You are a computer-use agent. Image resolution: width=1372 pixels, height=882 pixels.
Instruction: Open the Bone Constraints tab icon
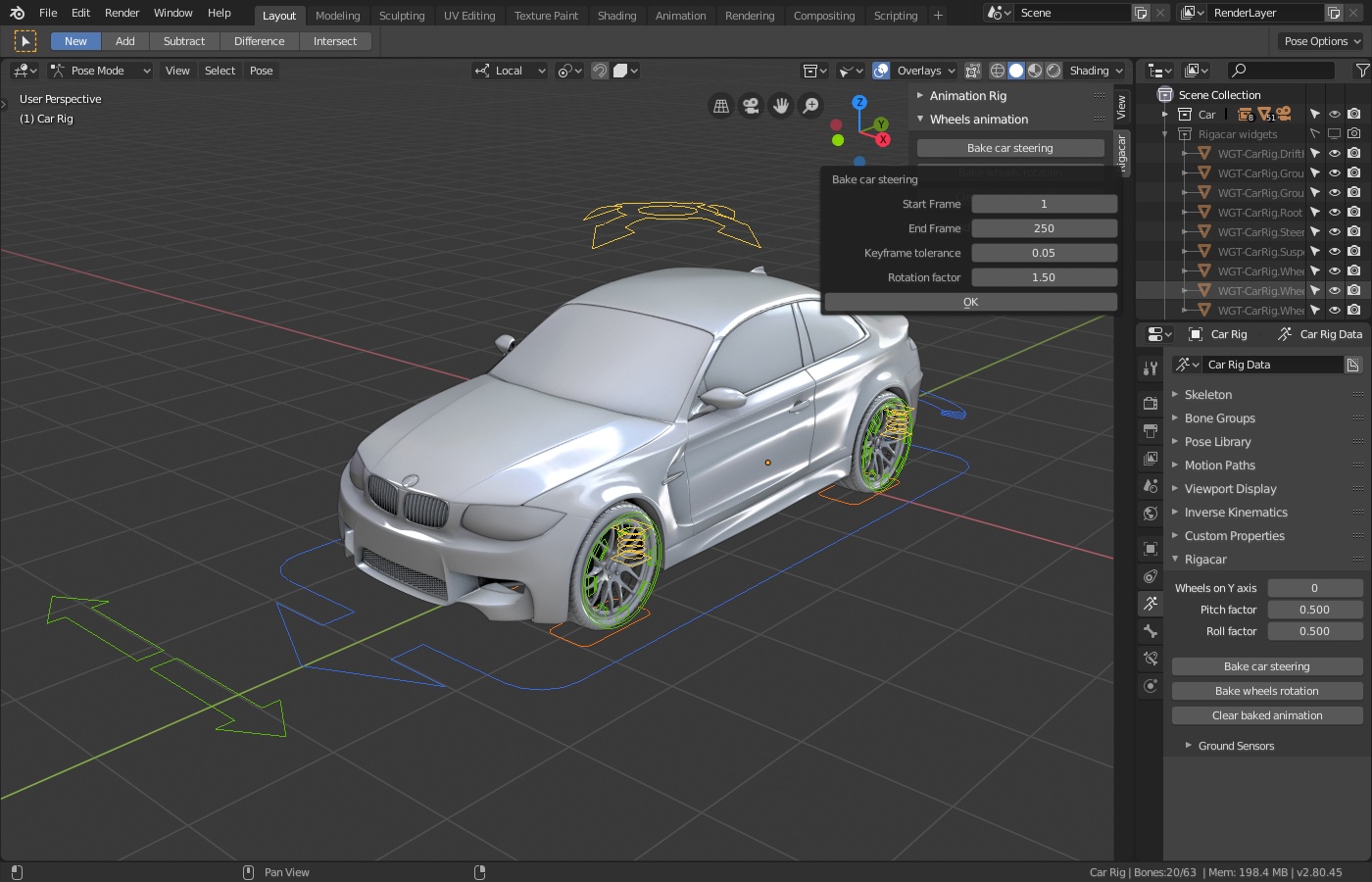pos(1151,659)
